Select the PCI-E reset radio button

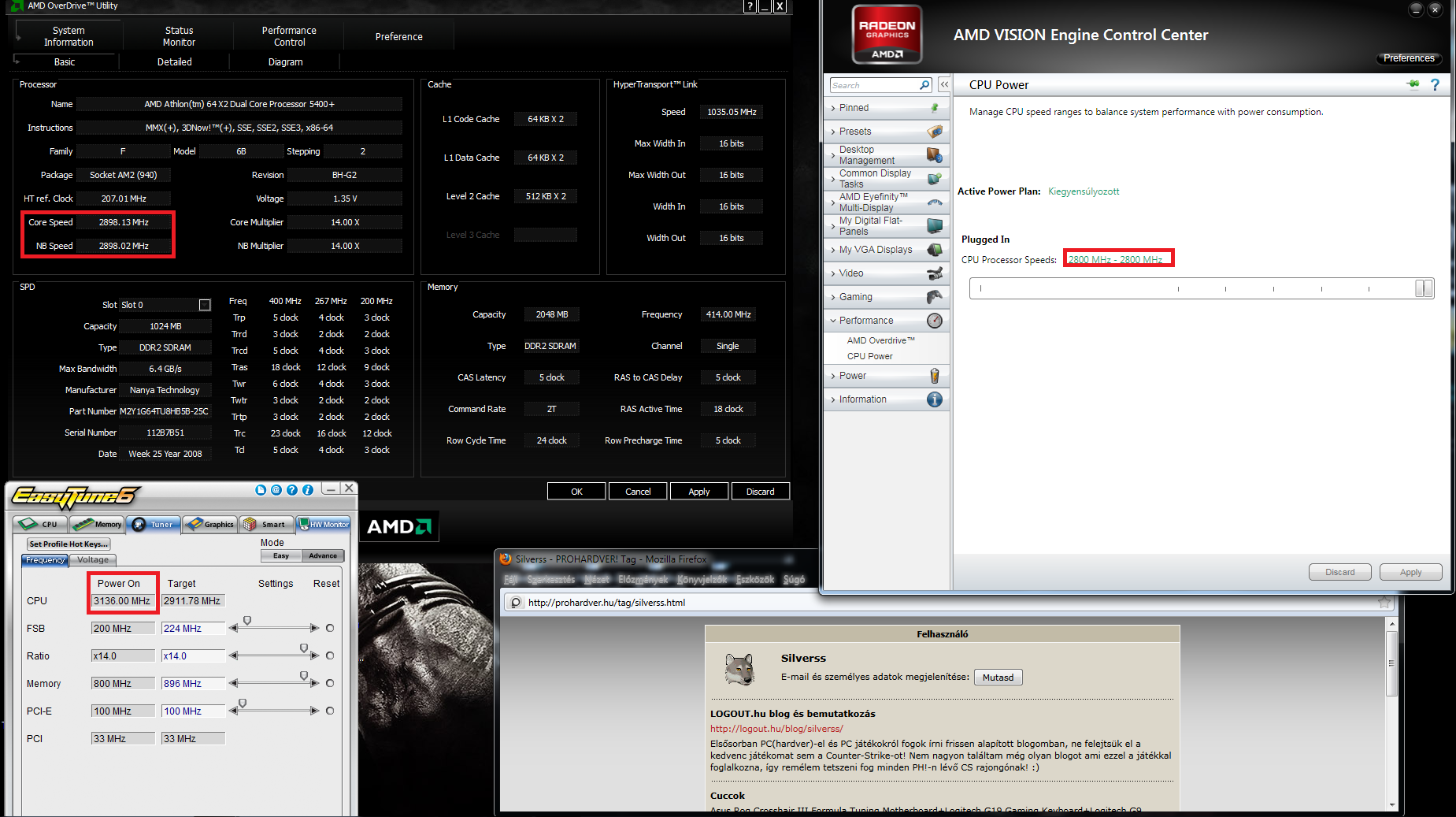pos(329,711)
